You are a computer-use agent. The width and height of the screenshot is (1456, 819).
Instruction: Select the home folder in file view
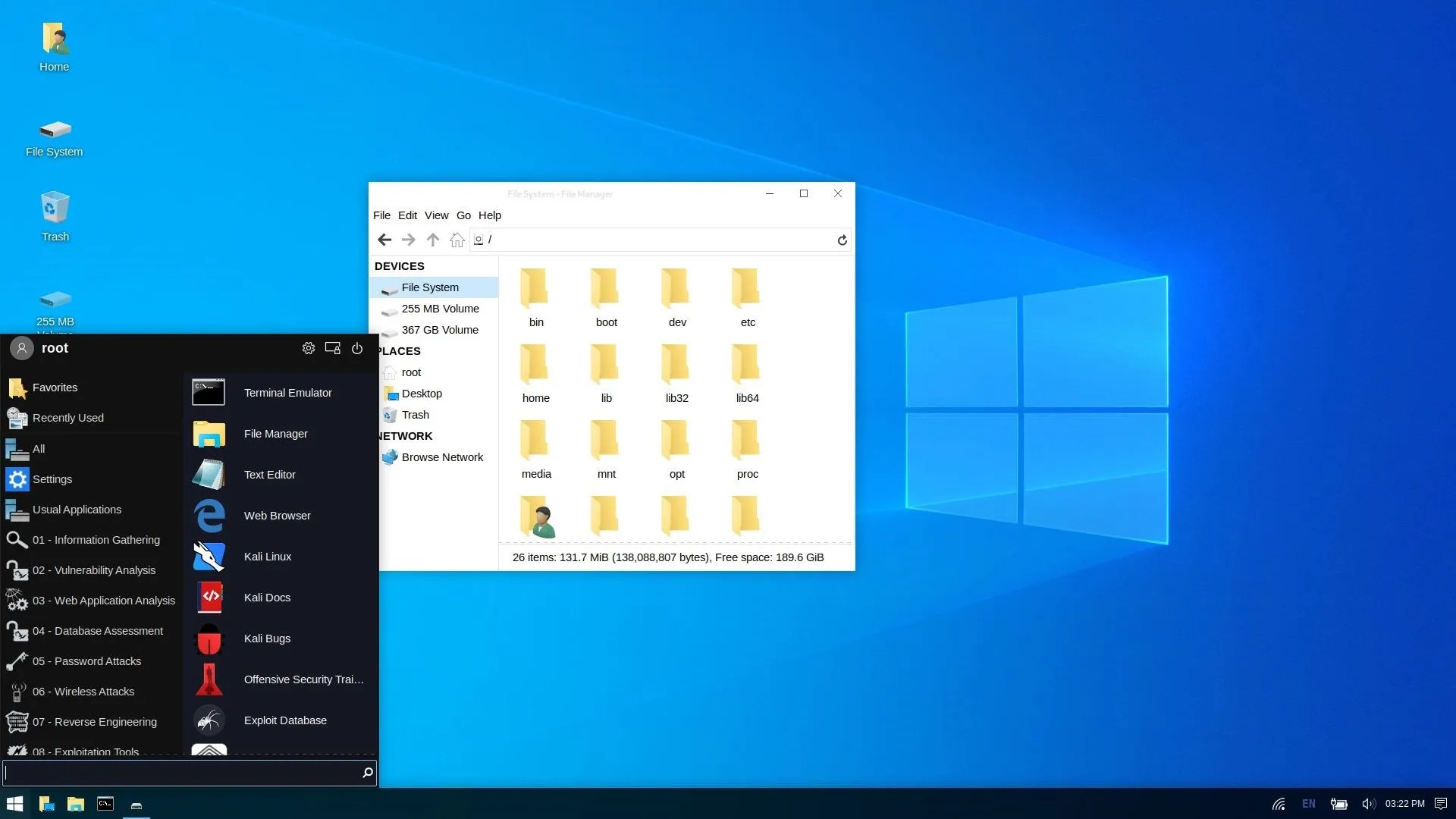(536, 374)
